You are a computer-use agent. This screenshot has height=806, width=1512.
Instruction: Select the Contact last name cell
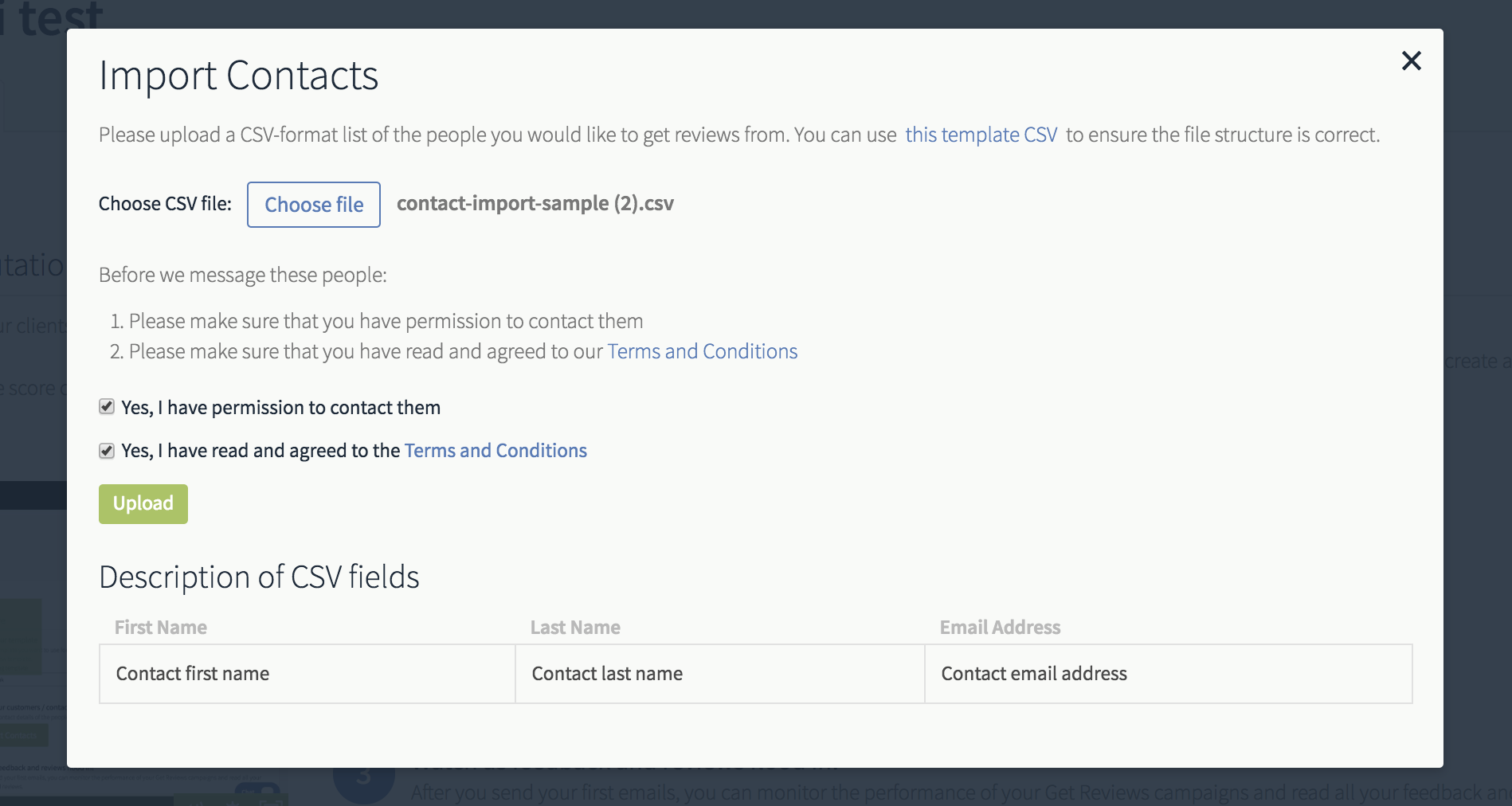point(720,674)
